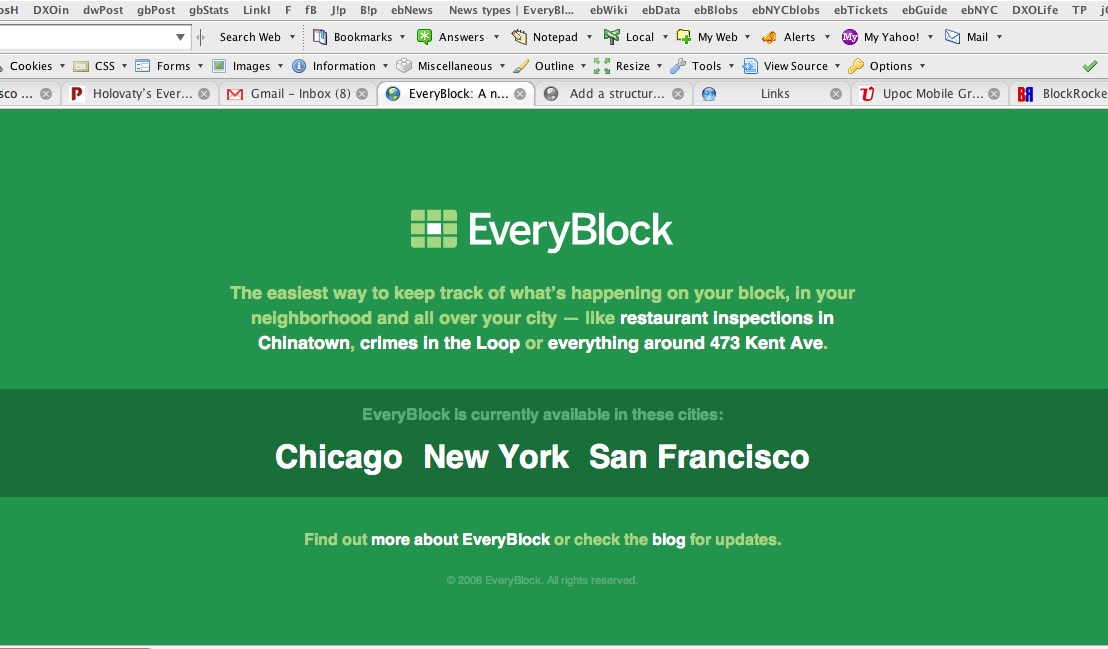Click the My Web icon

click(684, 37)
